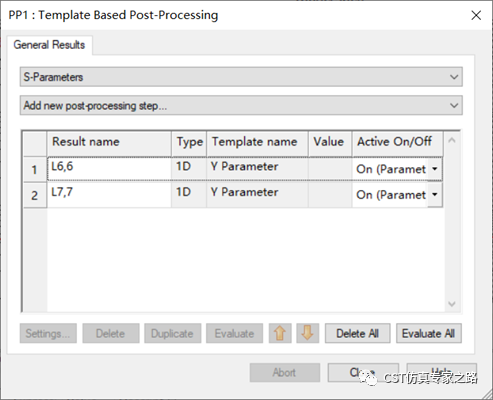Click the scrollbar down arrow in results table
This screenshot has width=493, height=400.
(452, 304)
